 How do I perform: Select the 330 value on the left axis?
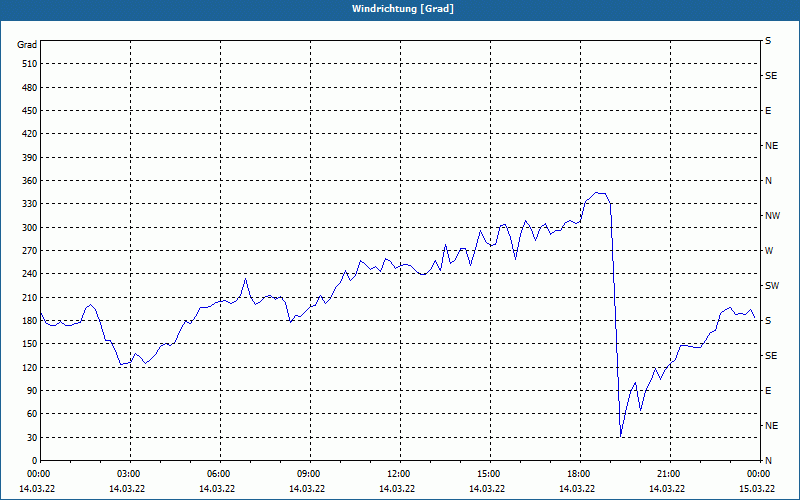pos(30,204)
